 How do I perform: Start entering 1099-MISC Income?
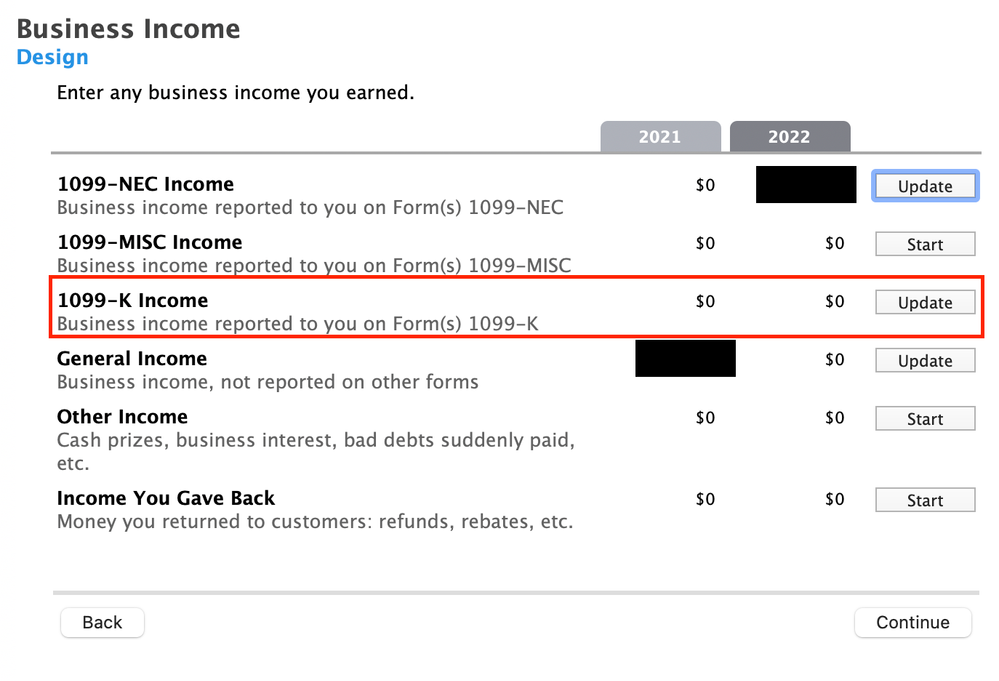(924, 244)
